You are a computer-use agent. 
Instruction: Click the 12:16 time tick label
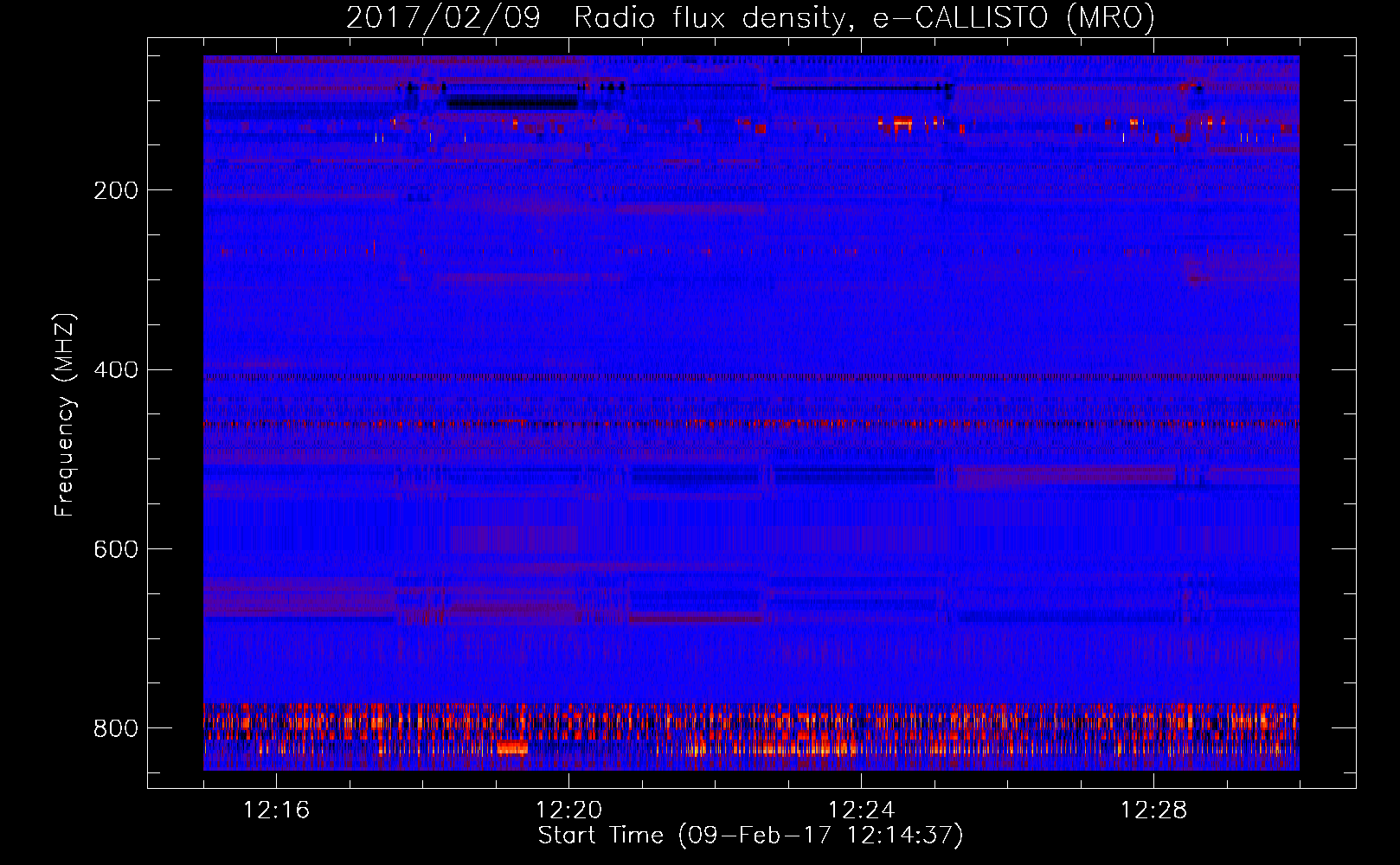coord(276,810)
